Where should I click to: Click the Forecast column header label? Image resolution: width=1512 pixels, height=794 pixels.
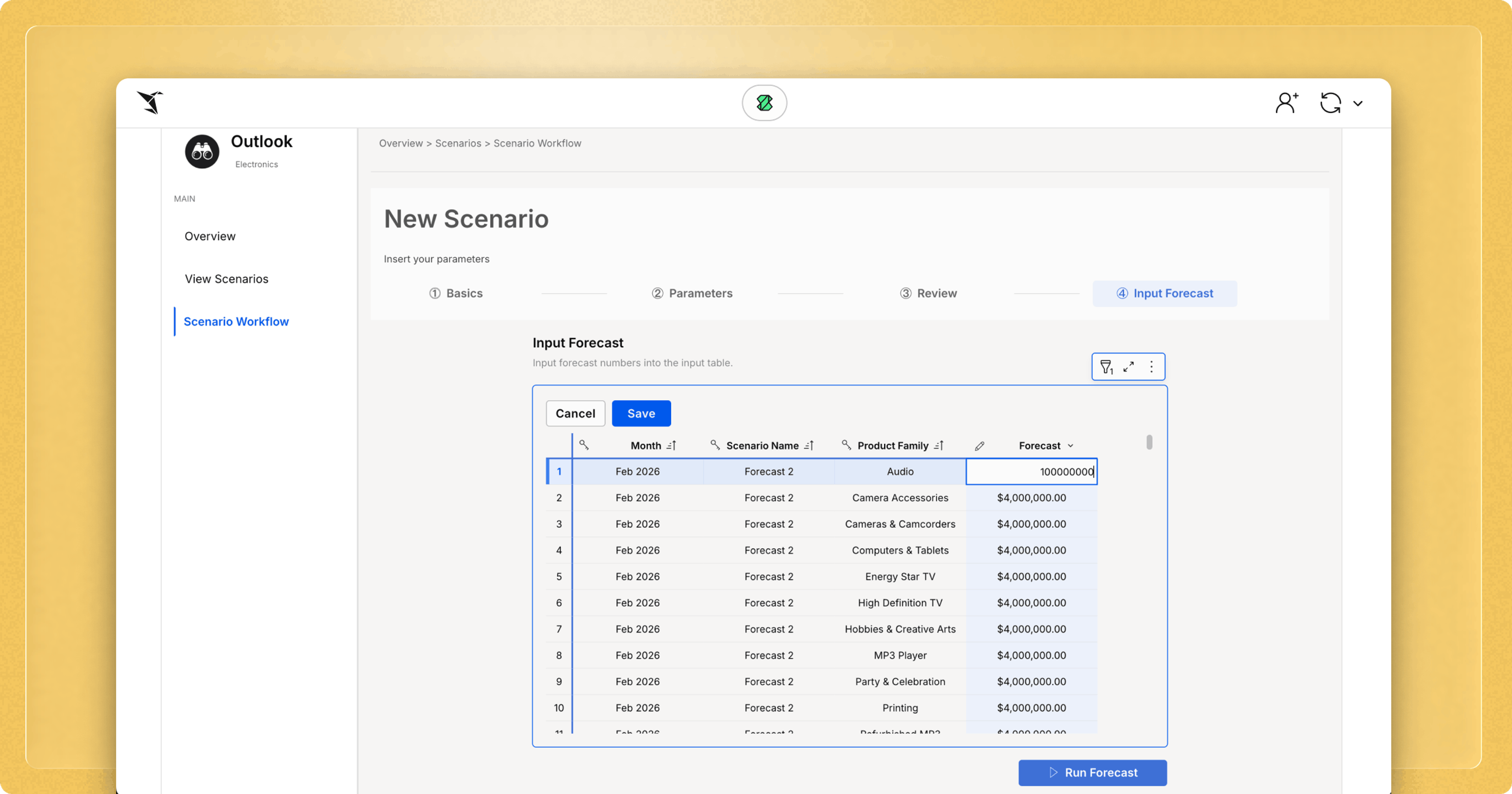pyautogui.click(x=1039, y=446)
